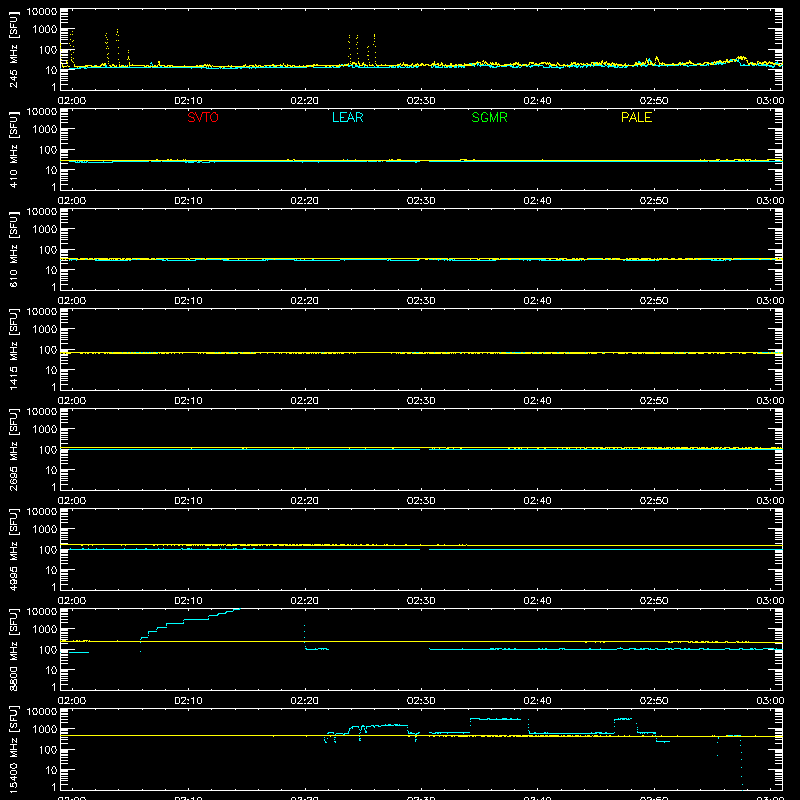800x800 pixels.
Task: Select the 410 MHz [SFU] axis label
Action: click(13, 149)
